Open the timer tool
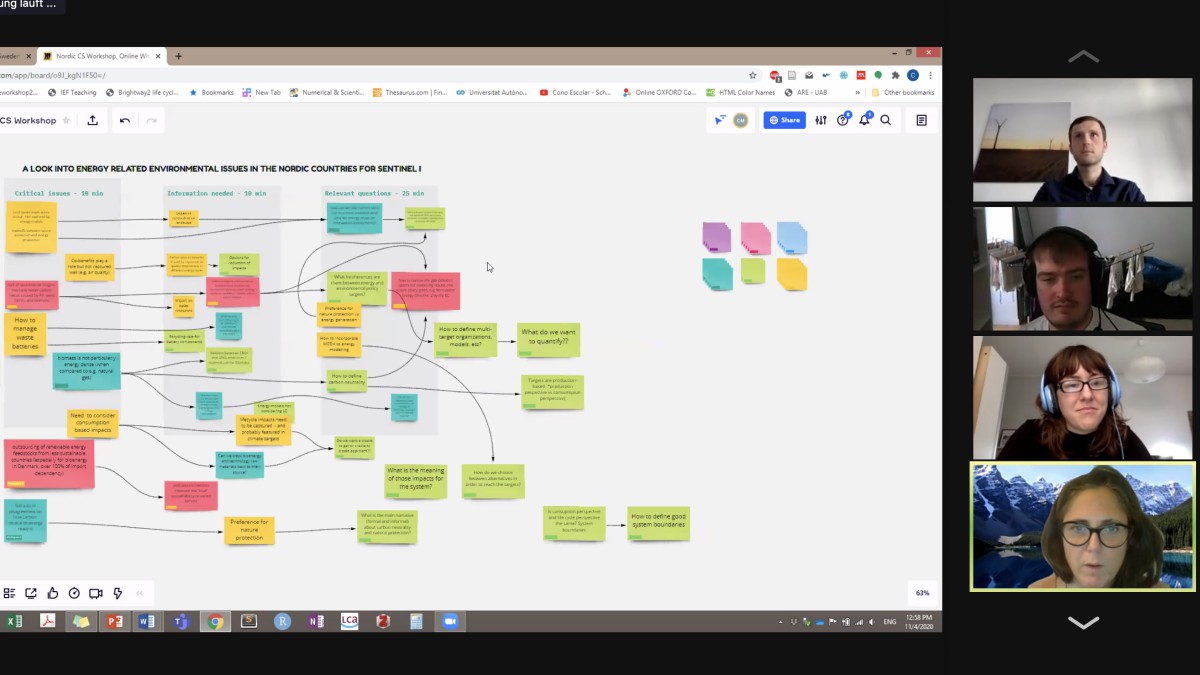This screenshot has width=1200, height=675. [74, 593]
